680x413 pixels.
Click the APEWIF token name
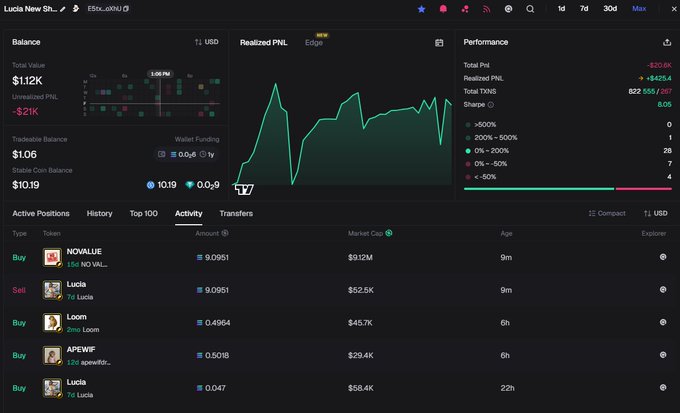81,349
